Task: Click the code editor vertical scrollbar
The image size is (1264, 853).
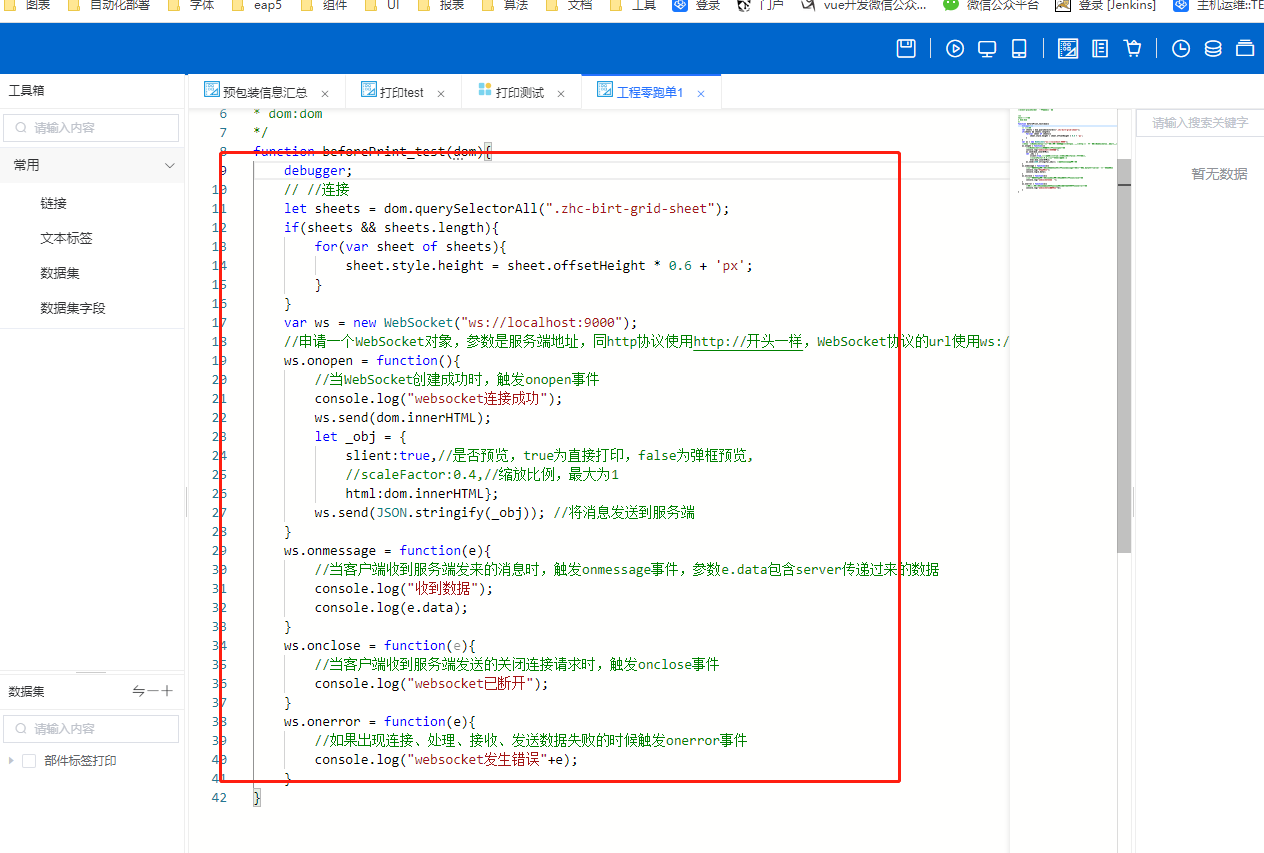Action: click(1124, 355)
